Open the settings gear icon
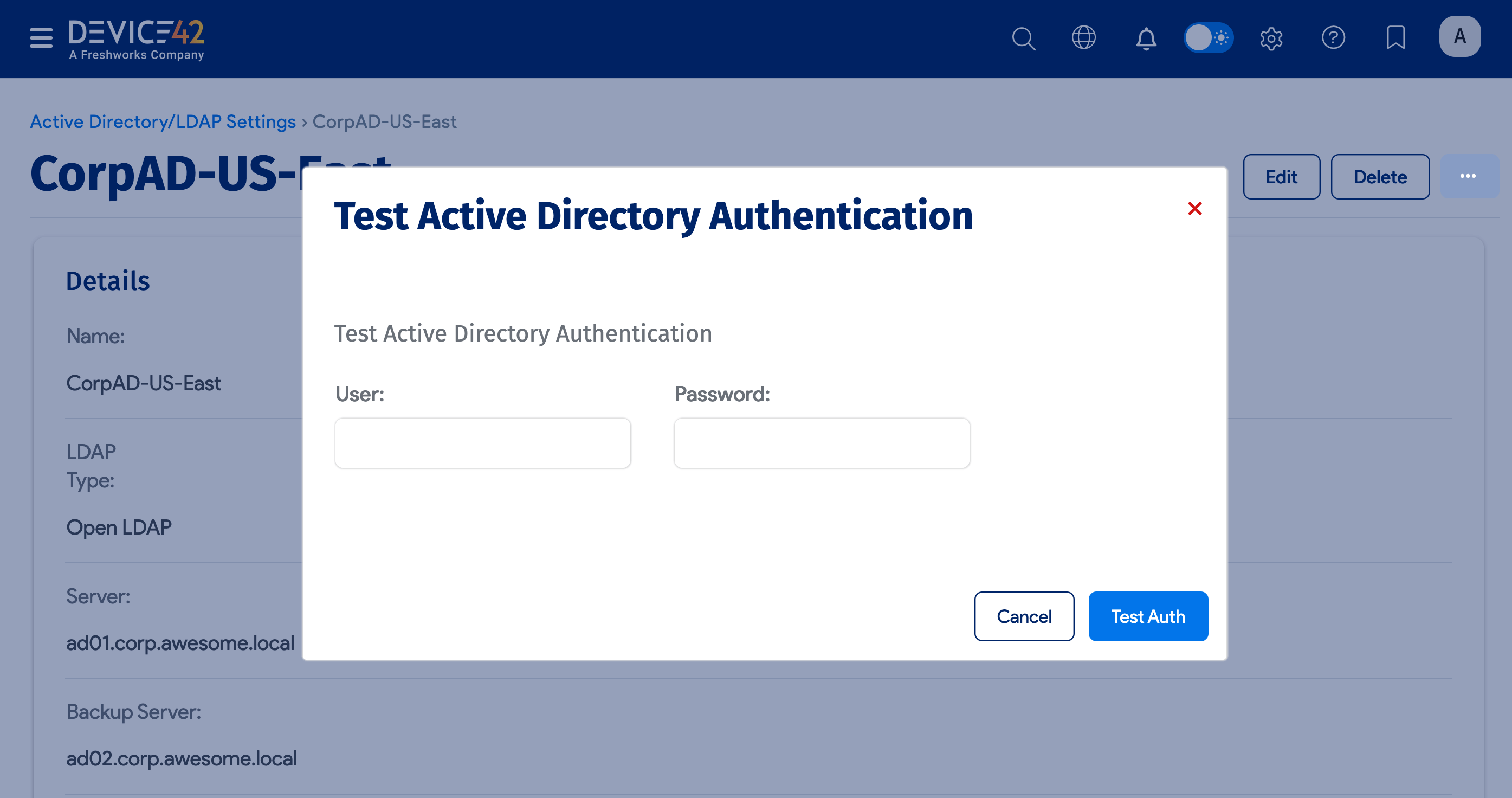Image resolution: width=1512 pixels, height=798 pixels. (x=1271, y=38)
